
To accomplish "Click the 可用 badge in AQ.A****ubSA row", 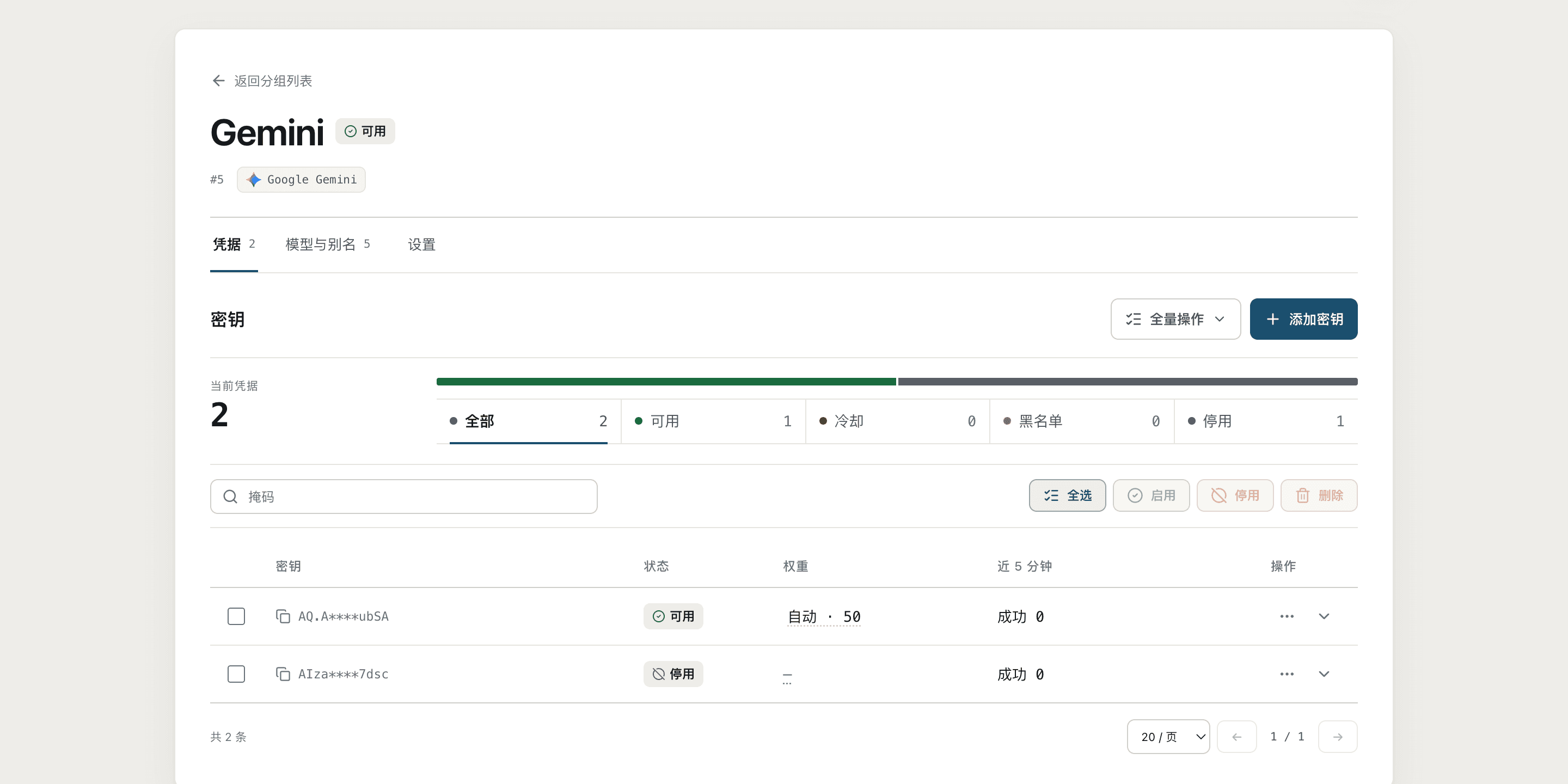I will point(672,617).
